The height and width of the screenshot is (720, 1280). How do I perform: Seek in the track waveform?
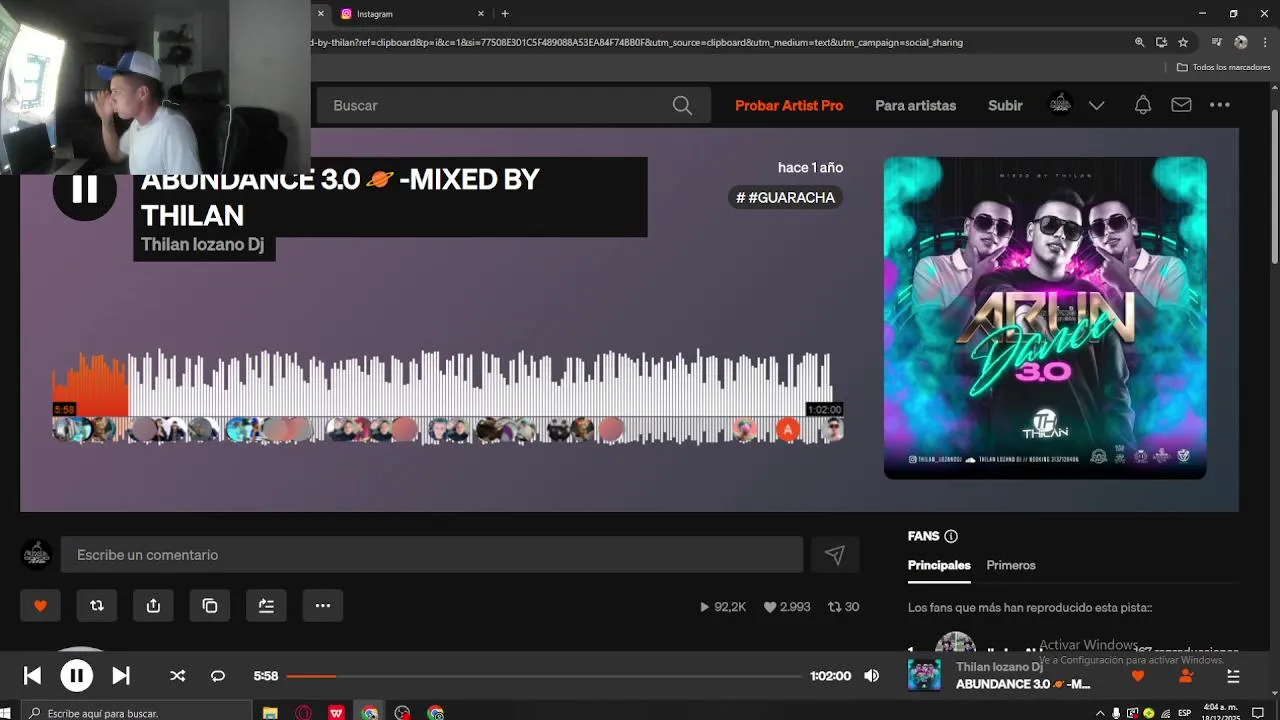[x=447, y=383]
